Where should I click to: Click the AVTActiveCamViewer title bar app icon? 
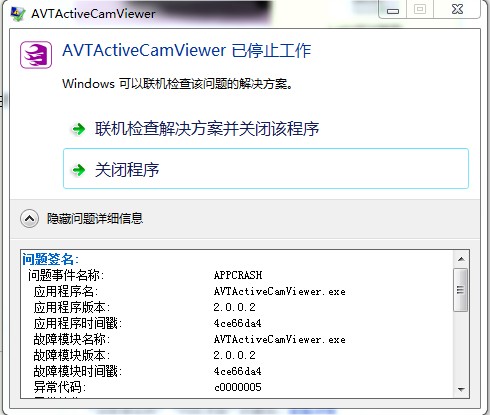tap(18, 14)
